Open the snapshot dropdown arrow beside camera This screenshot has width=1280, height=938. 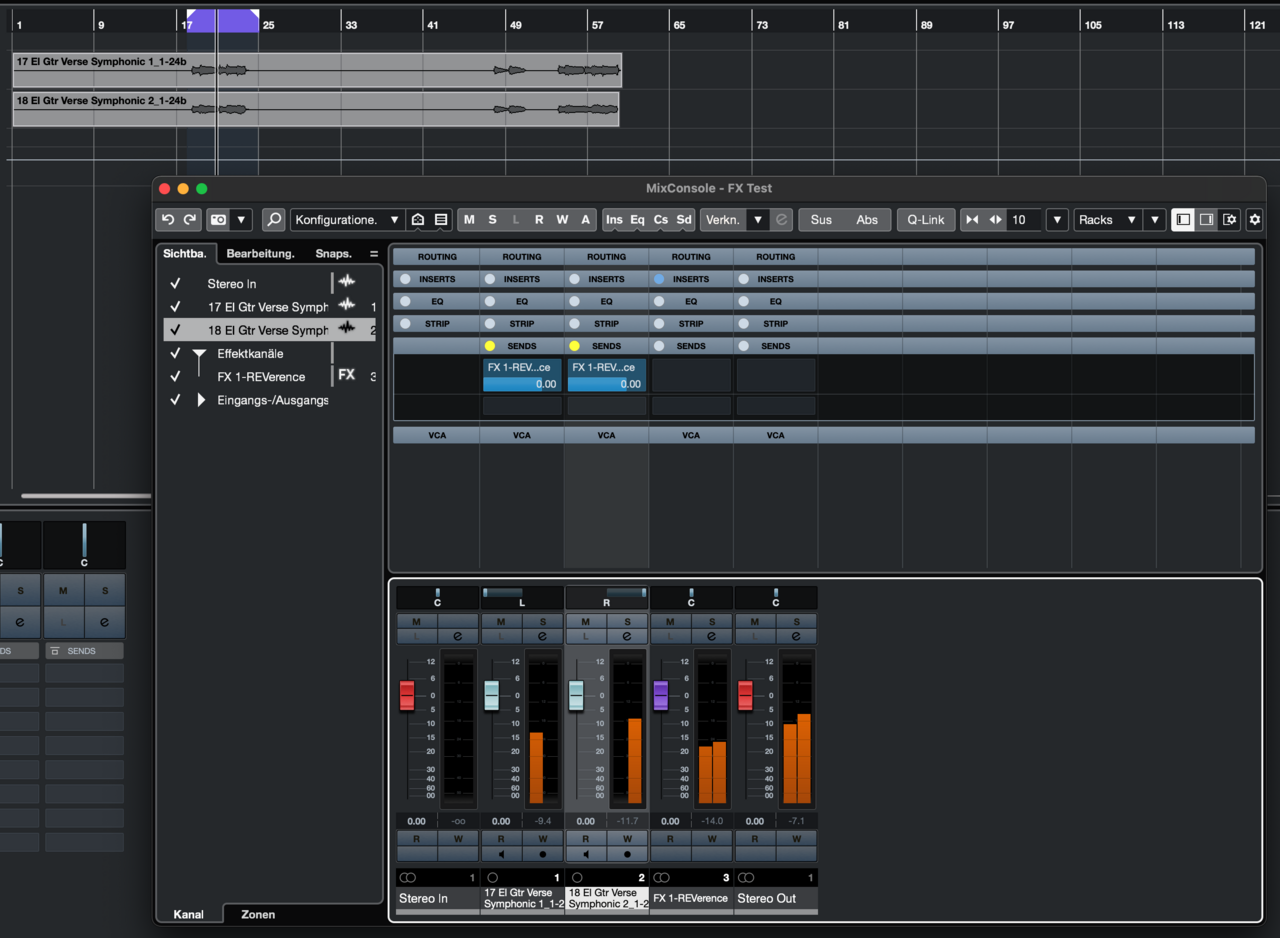pyautogui.click(x=242, y=220)
